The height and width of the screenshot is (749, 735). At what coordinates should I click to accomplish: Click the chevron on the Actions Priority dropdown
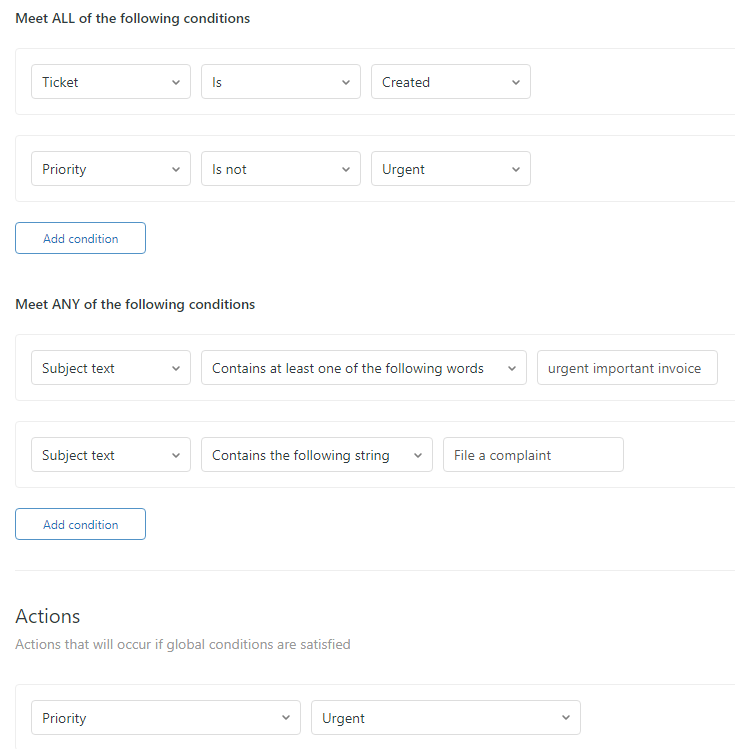[286, 719]
